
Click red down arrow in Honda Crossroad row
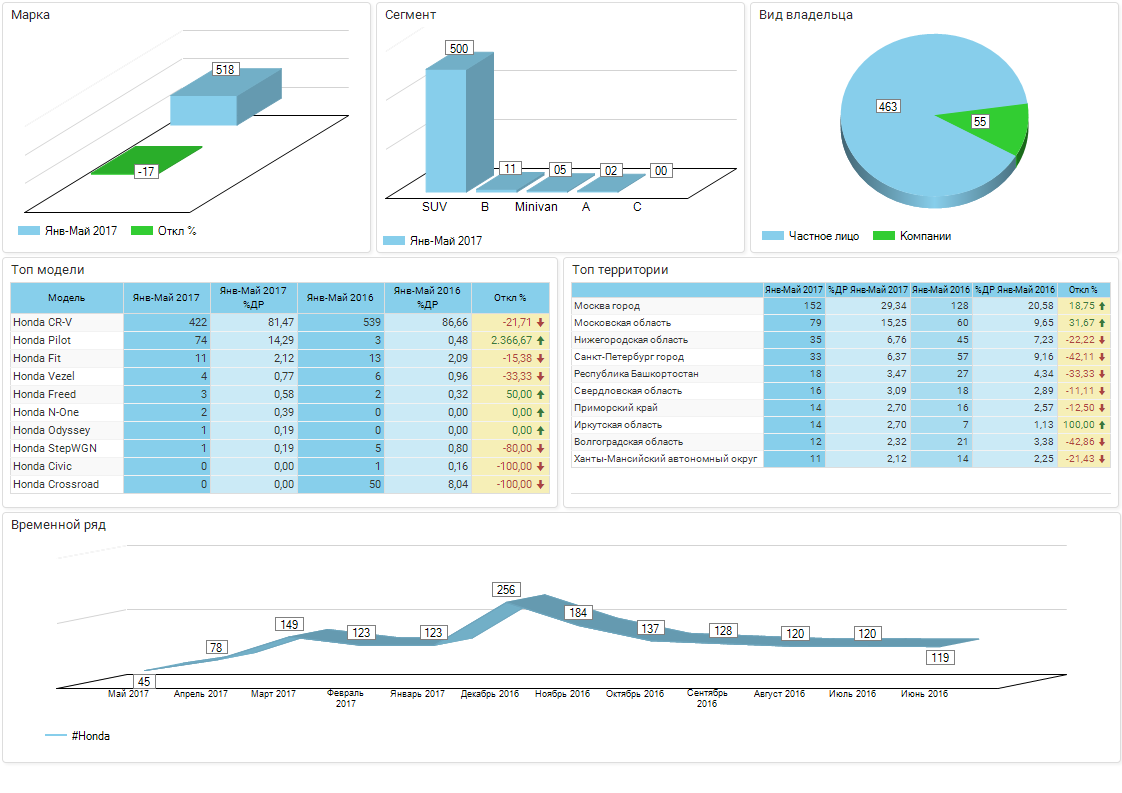540,484
